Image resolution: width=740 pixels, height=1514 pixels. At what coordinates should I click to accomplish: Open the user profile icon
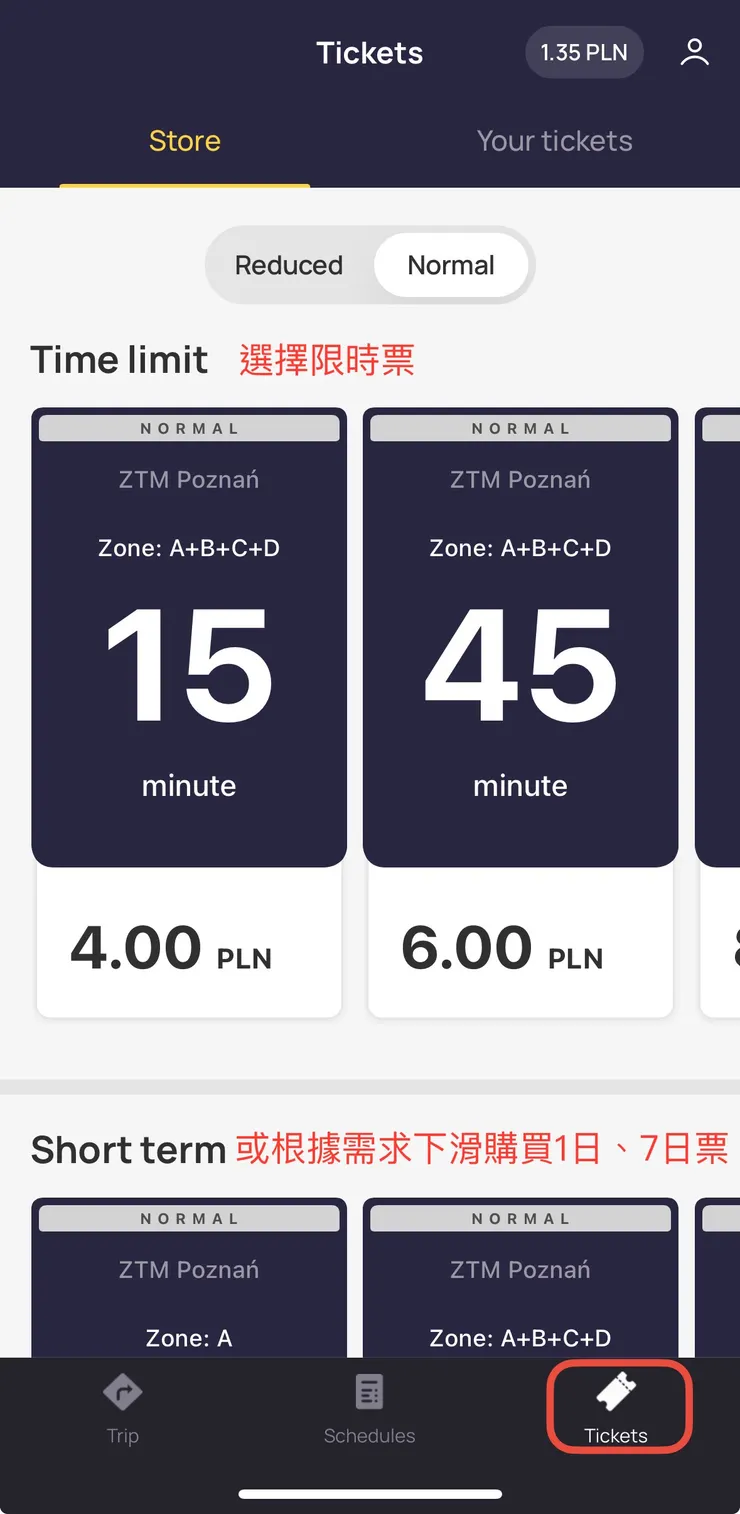pos(694,53)
